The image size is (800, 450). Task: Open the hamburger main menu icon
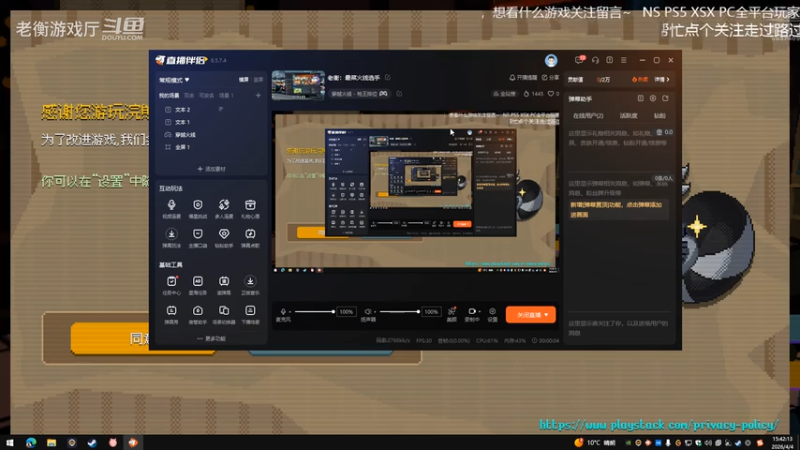(x=623, y=60)
